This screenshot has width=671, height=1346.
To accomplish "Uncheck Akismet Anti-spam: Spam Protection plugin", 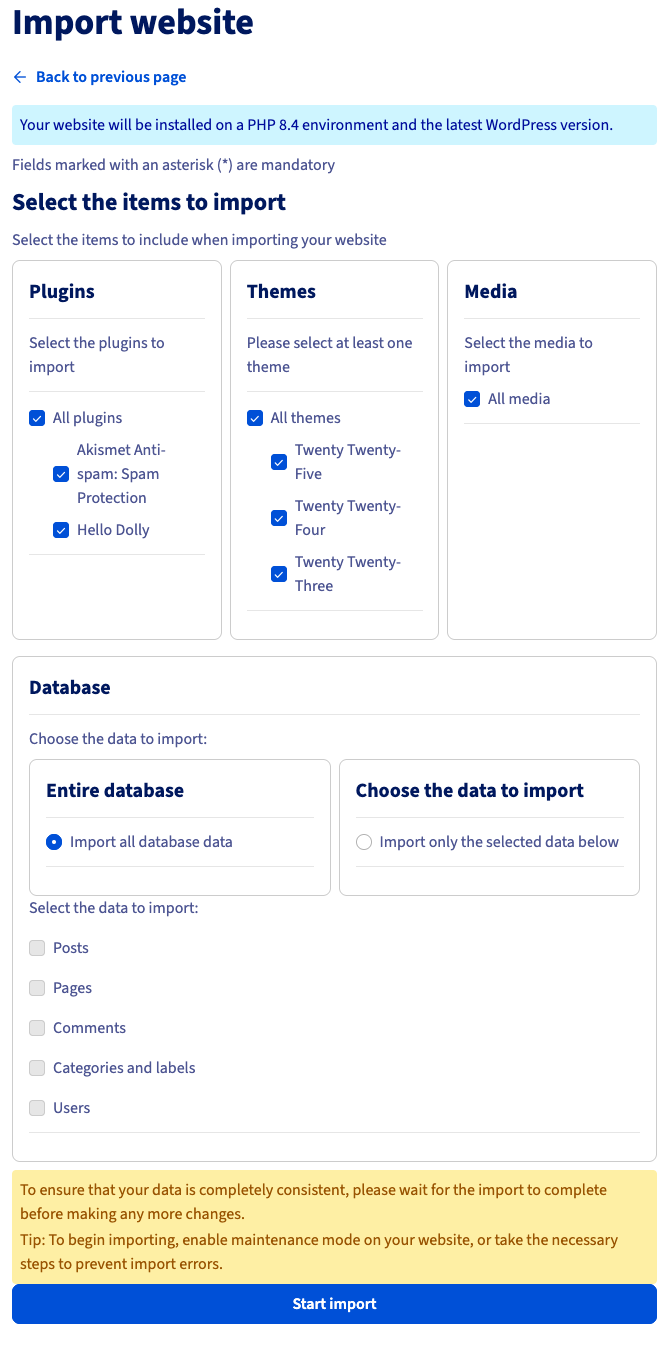I will coord(61,473).
